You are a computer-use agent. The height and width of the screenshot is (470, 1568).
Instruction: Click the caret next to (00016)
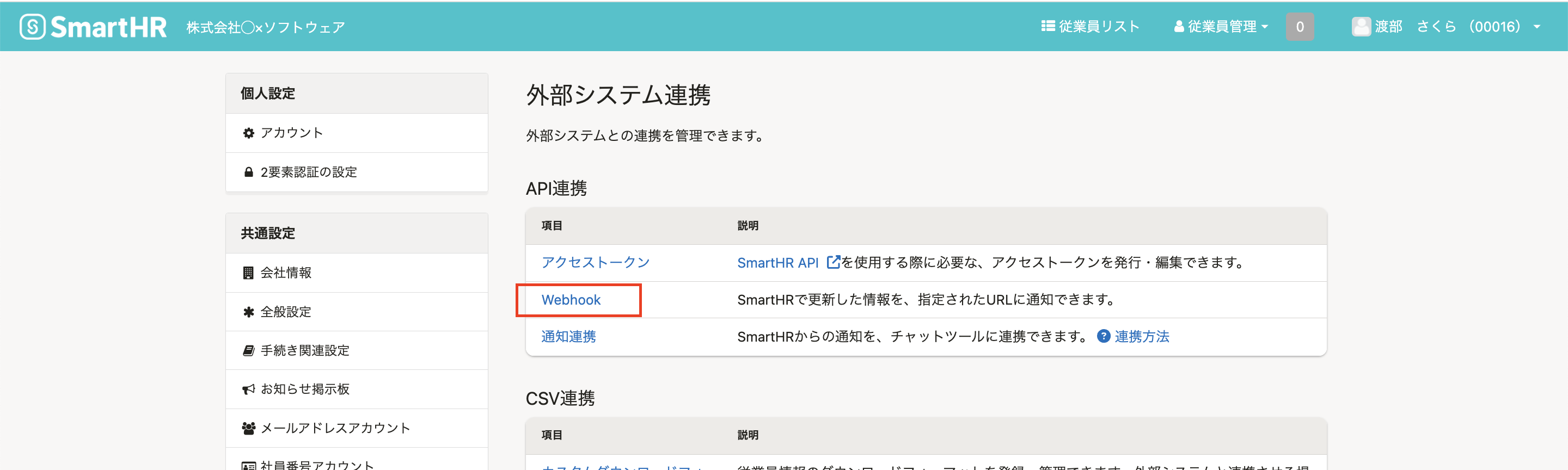pos(1536,27)
